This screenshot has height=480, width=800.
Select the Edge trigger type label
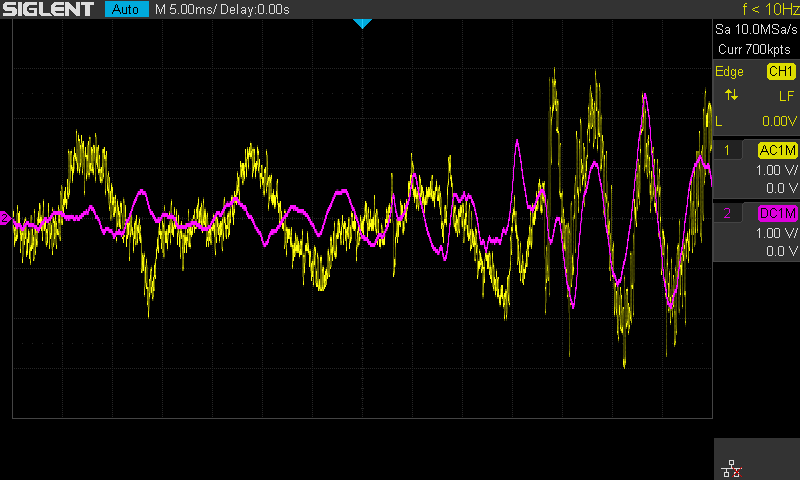pyautogui.click(x=729, y=72)
